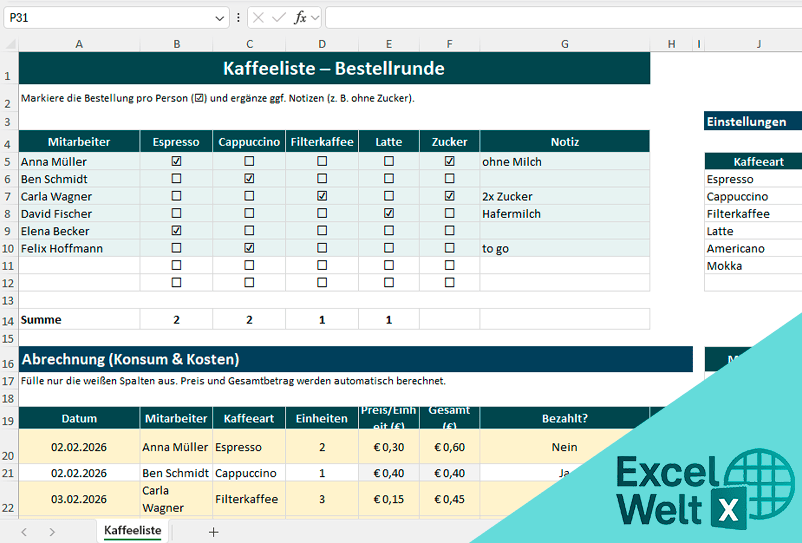802x543 pixels.
Task: Click the Select All corner triangle
Action: [x=9, y=44]
